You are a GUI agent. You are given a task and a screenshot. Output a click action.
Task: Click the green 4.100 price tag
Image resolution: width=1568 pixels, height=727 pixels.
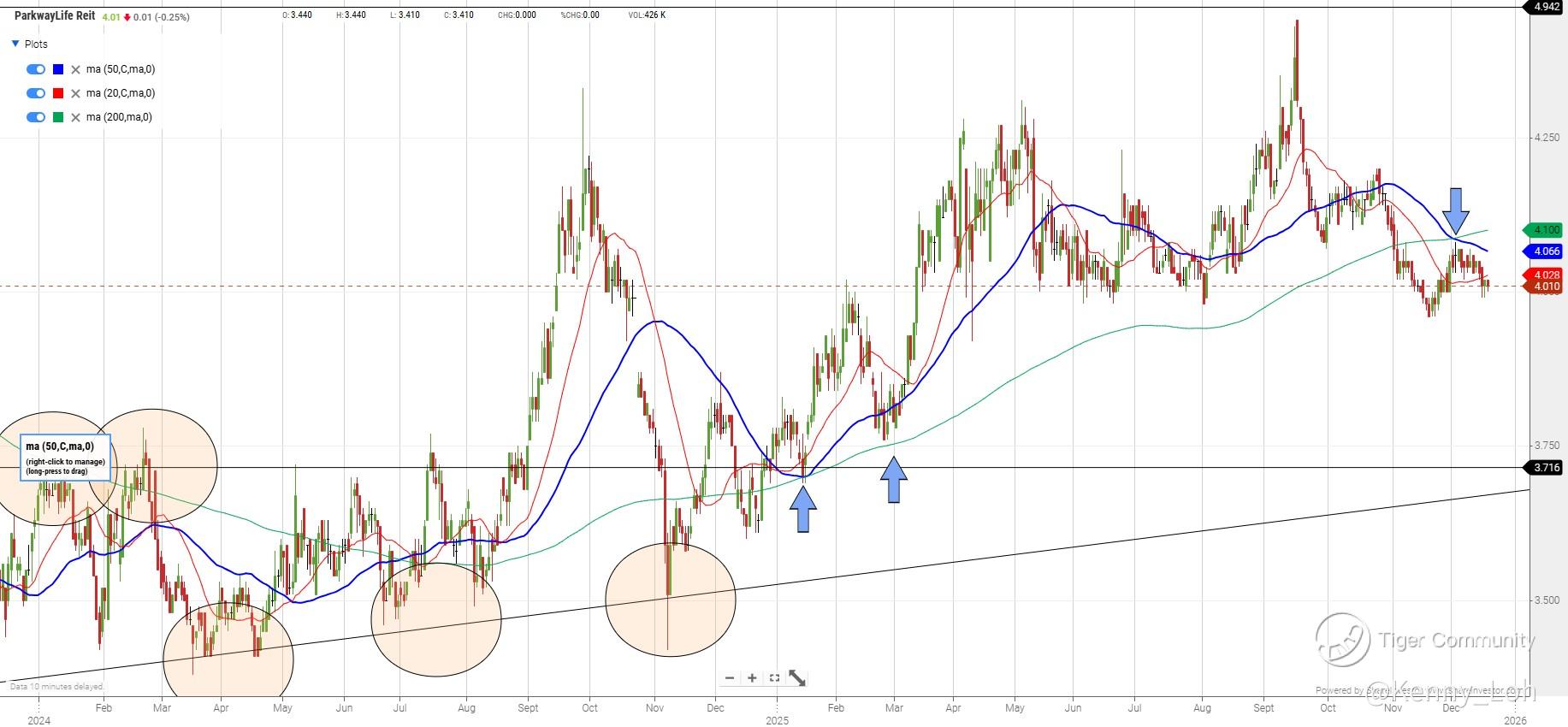coord(1545,230)
